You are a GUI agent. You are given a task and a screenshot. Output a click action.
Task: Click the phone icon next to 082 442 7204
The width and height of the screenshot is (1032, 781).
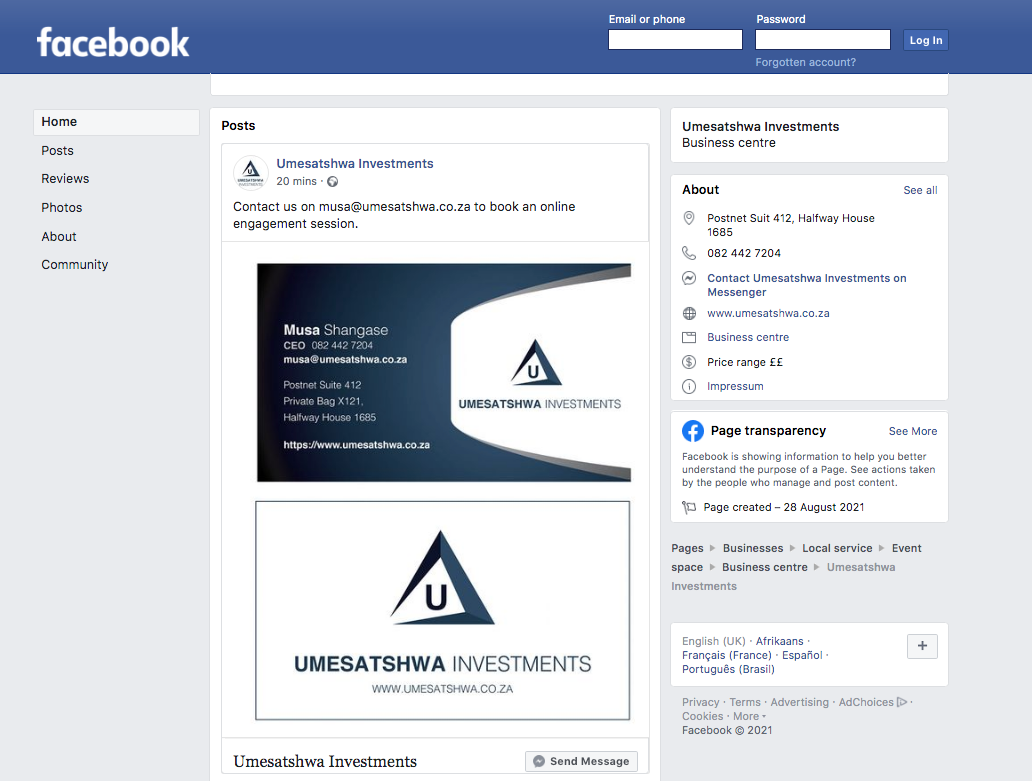tap(688, 253)
